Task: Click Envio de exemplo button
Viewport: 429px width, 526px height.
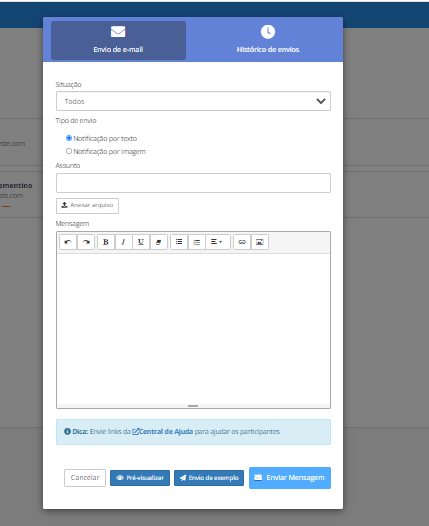Action: (x=209, y=478)
